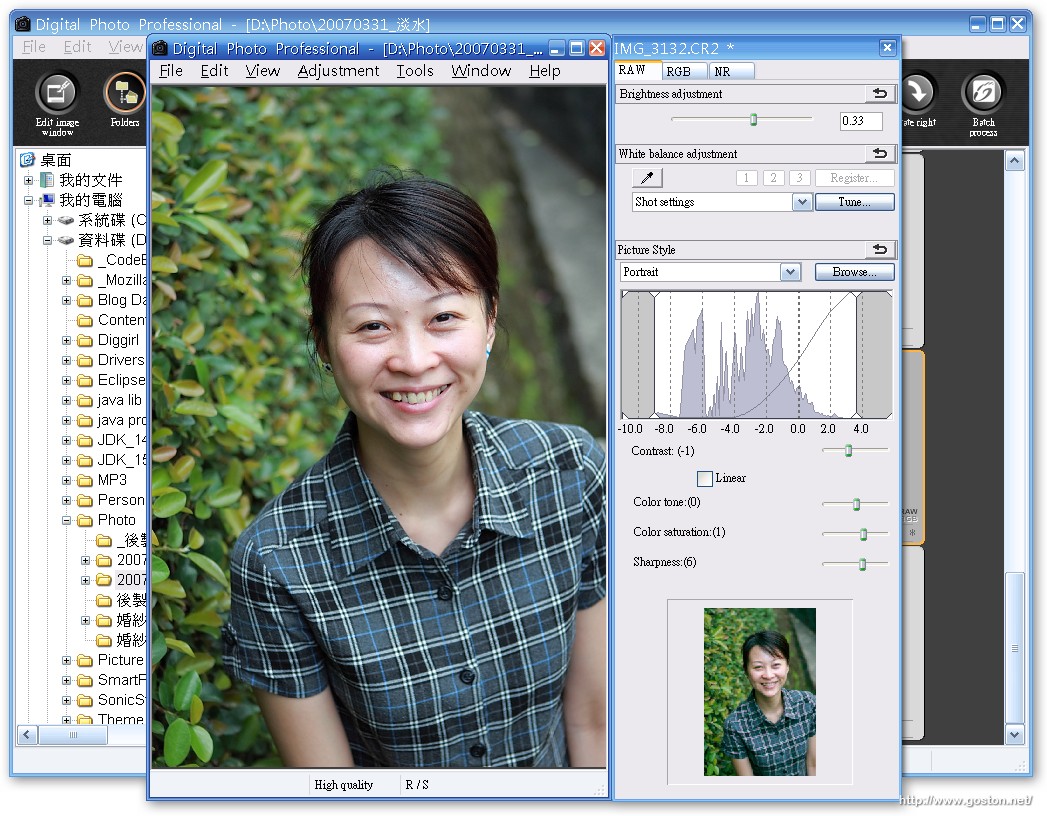Image resolution: width=1047 pixels, height=816 pixels.
Task: Select the RAW tab
Action: (638, 70)
